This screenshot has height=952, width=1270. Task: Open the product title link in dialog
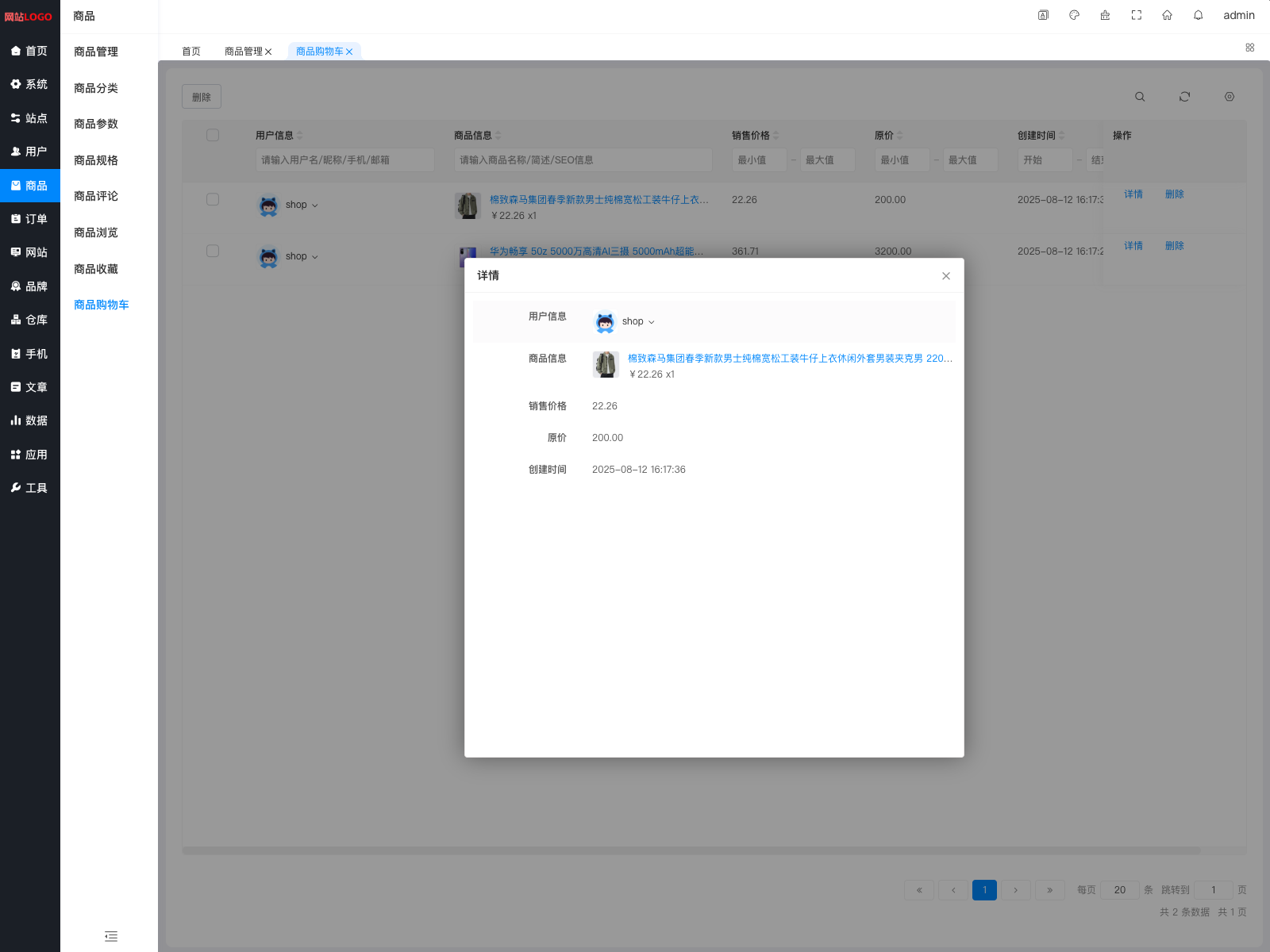(x=789, y=359)
